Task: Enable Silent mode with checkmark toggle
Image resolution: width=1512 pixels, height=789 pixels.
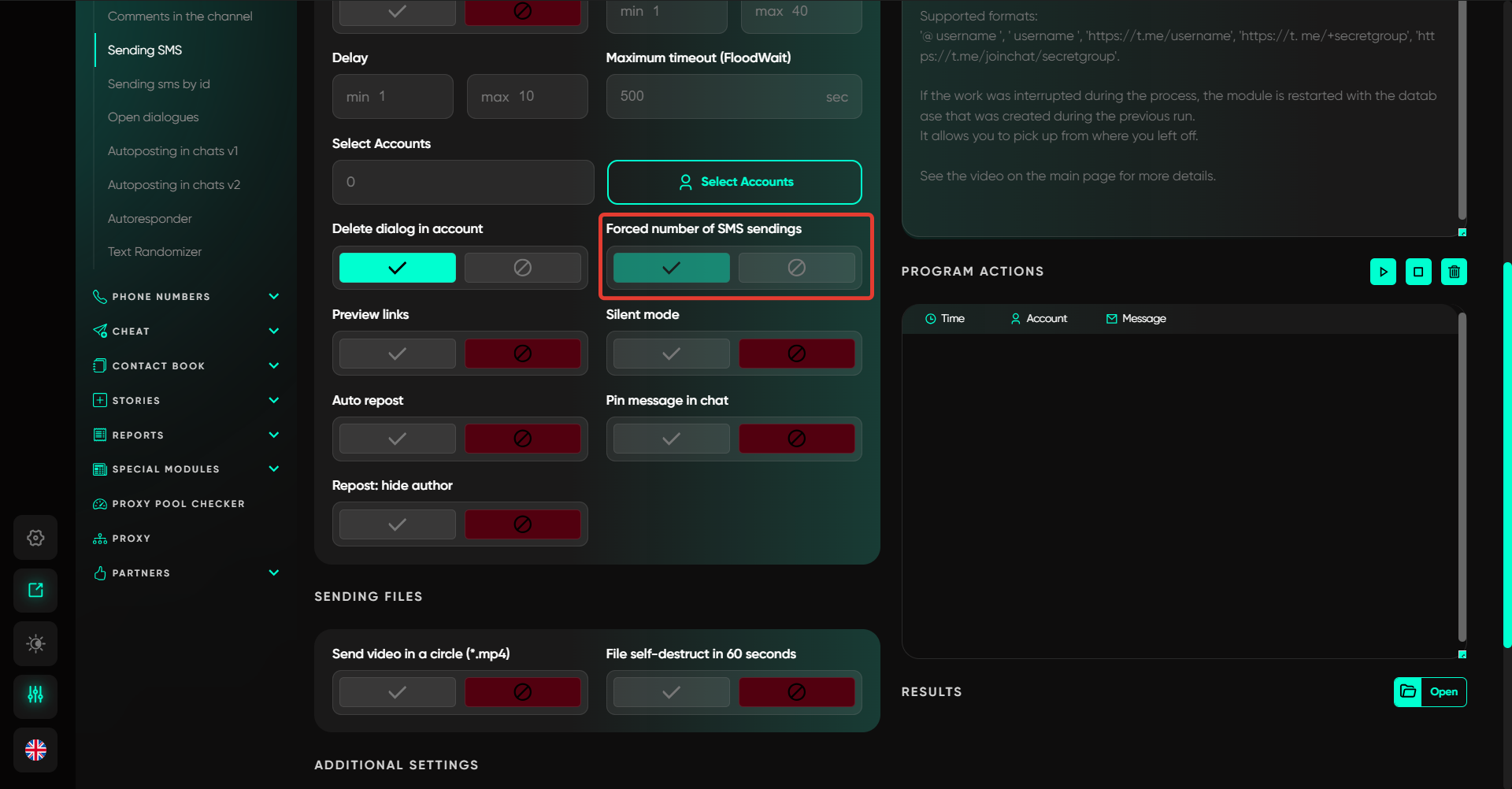Action: (x=671, y=354)
